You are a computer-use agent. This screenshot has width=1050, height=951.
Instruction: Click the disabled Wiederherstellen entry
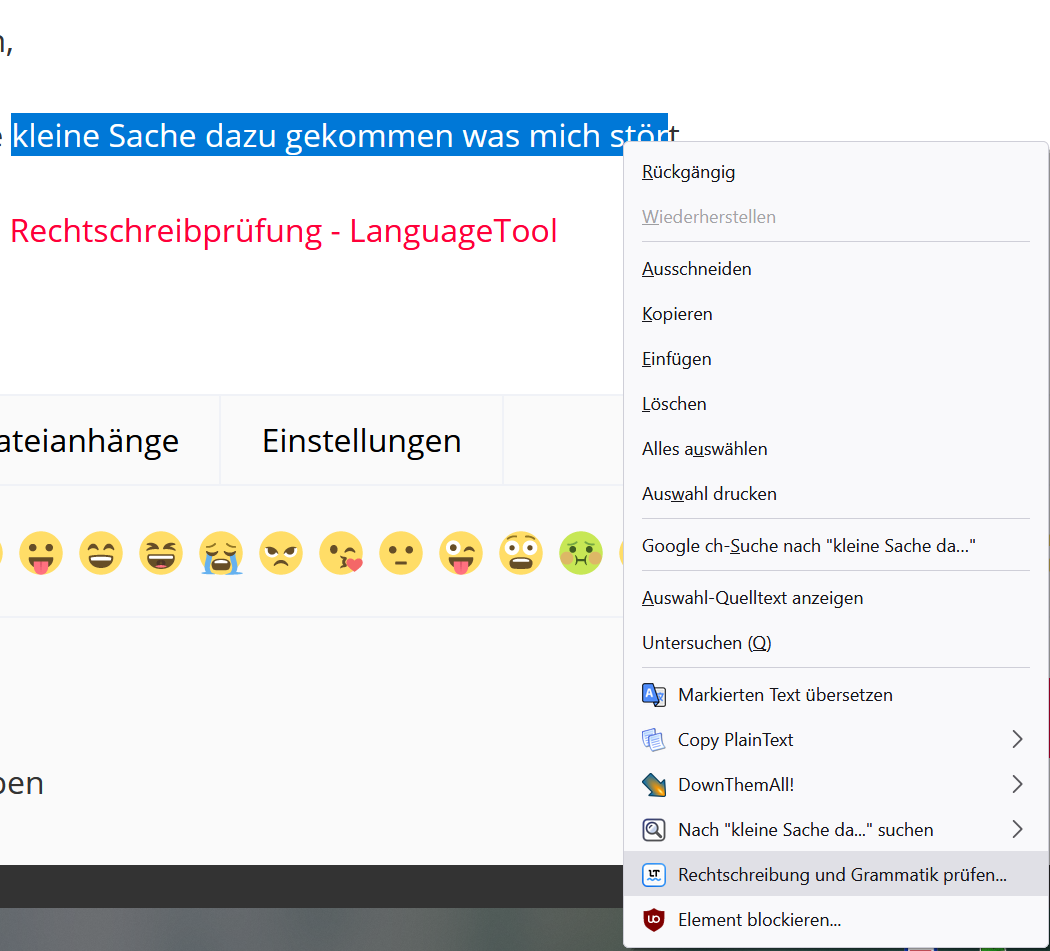pyautogui.click(x=836, y=217)
